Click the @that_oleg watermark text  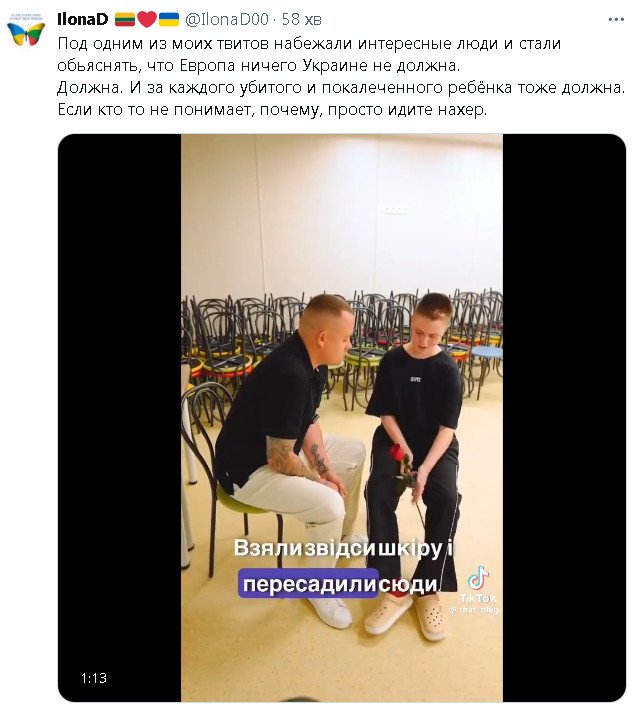pyautogui.click(x=473, y=609)
